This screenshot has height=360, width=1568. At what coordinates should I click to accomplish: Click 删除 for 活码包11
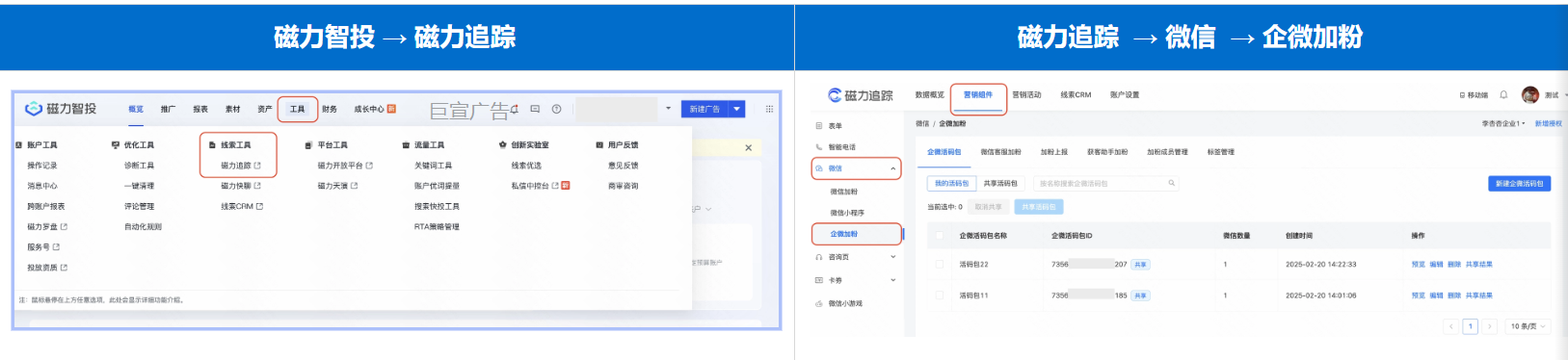(1454, 296)
